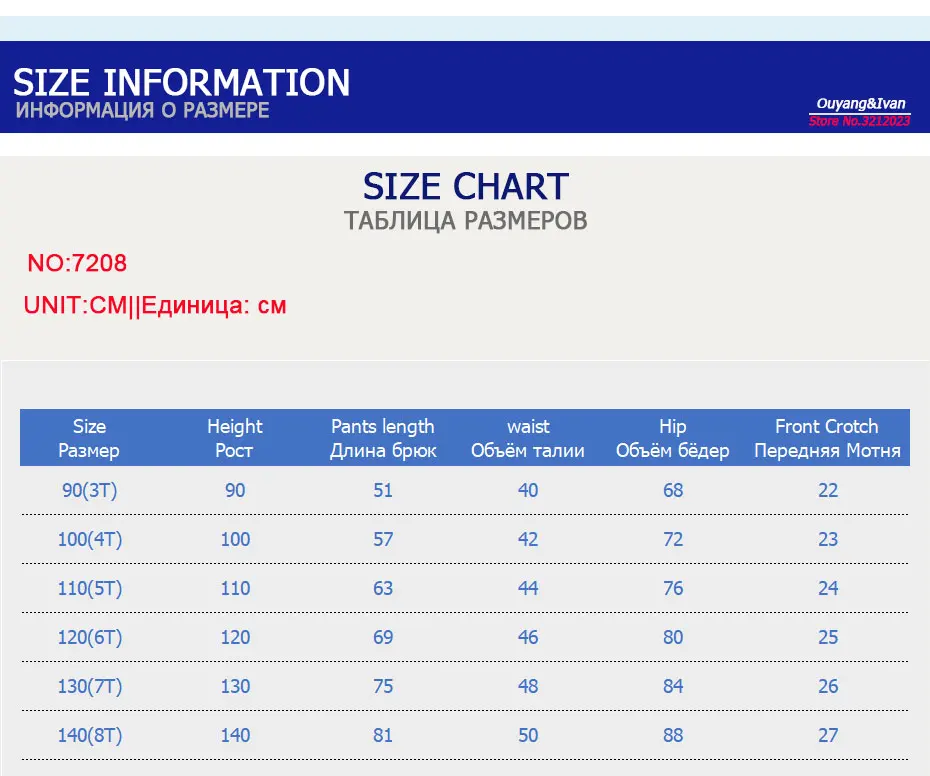Viewport: 930px width, 776px height.
Task: Select the 130(7T) size cell
Action: pos(90,686)
